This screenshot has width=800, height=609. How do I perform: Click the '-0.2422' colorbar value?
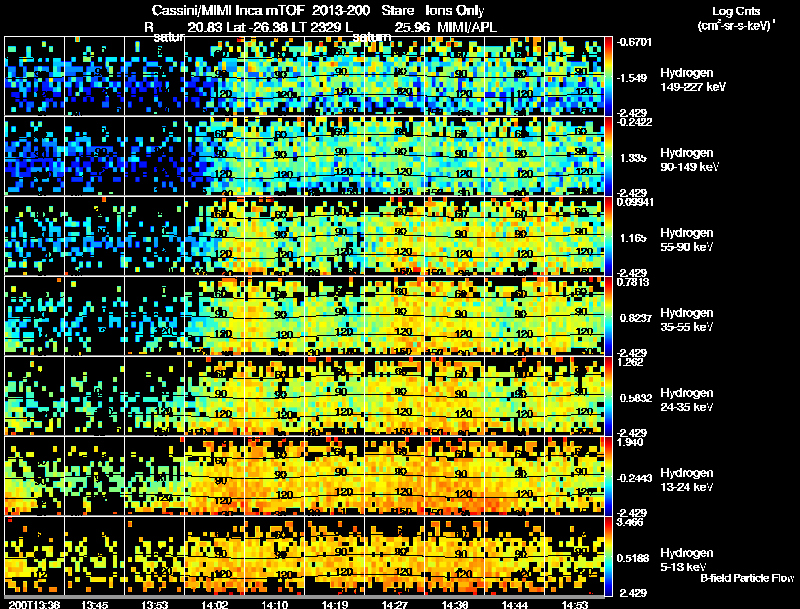(634, 122)
